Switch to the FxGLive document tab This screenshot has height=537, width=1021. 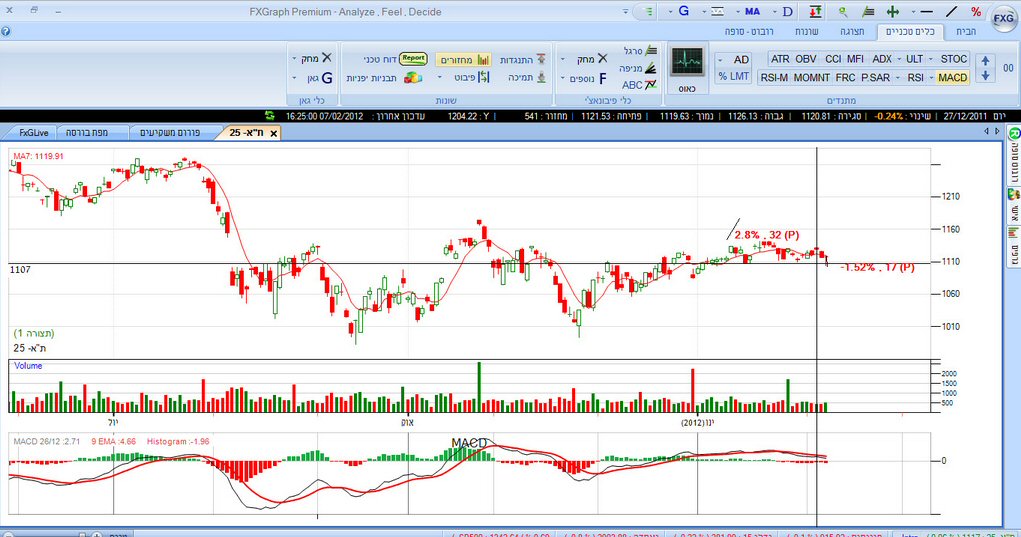[31, 133]
